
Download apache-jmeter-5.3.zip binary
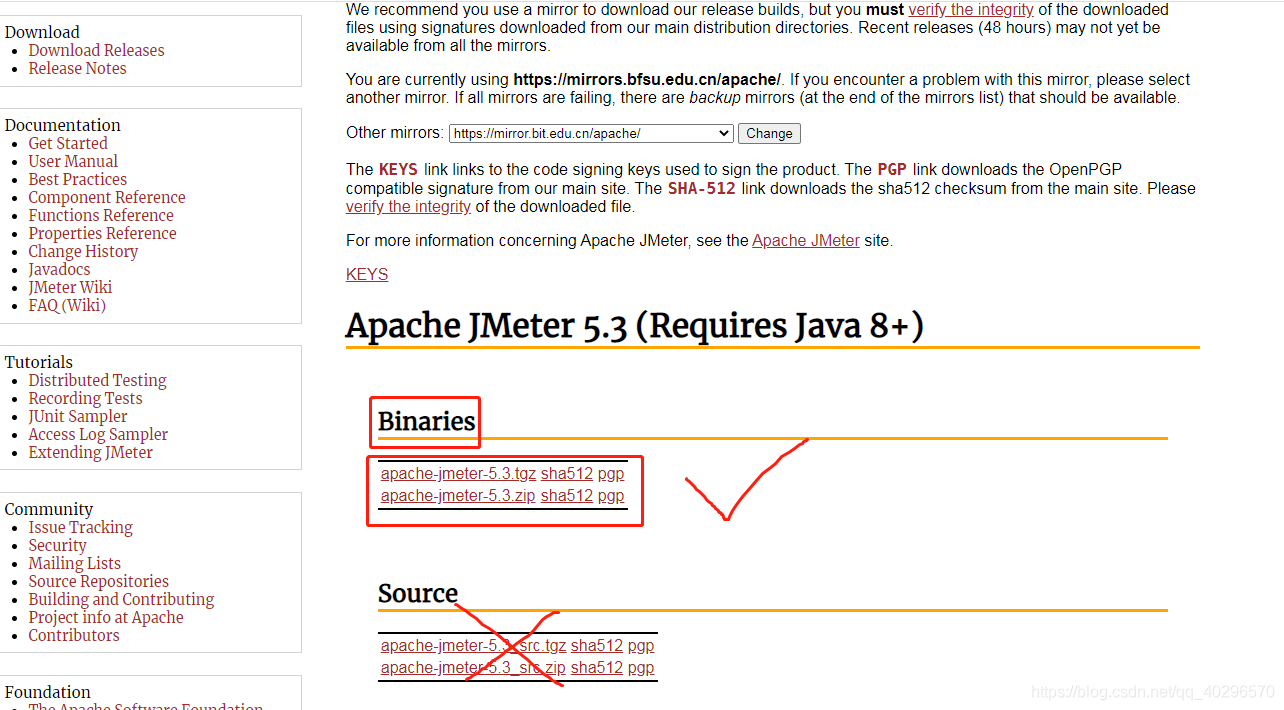(x=458, y=495)
